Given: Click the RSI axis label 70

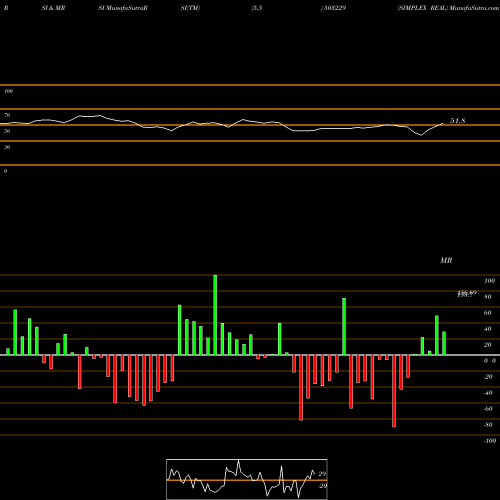Looking at the screenshot, I should (x=7, y=115).
